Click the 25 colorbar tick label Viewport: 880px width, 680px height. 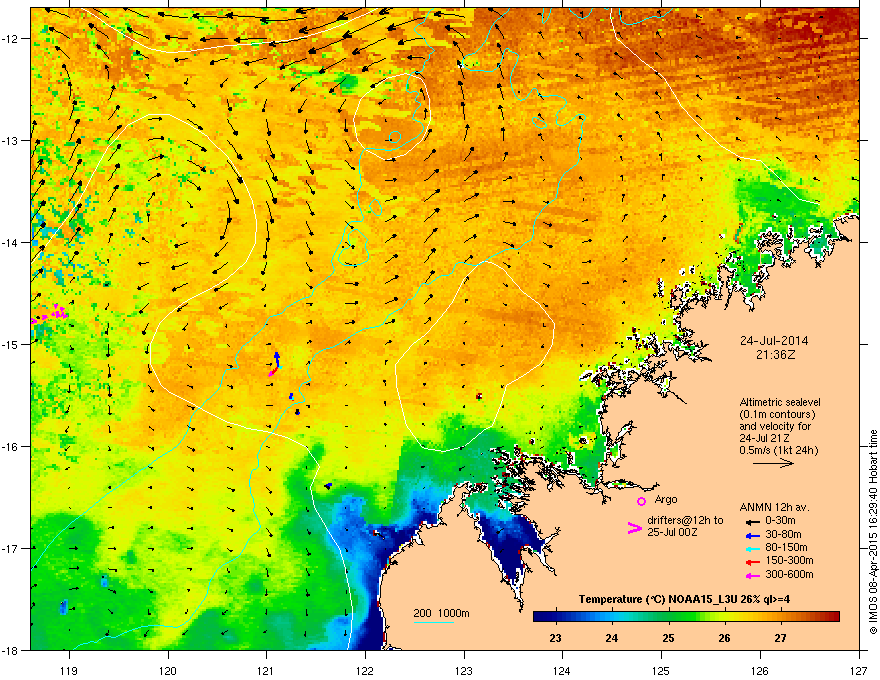pos(668,638)
